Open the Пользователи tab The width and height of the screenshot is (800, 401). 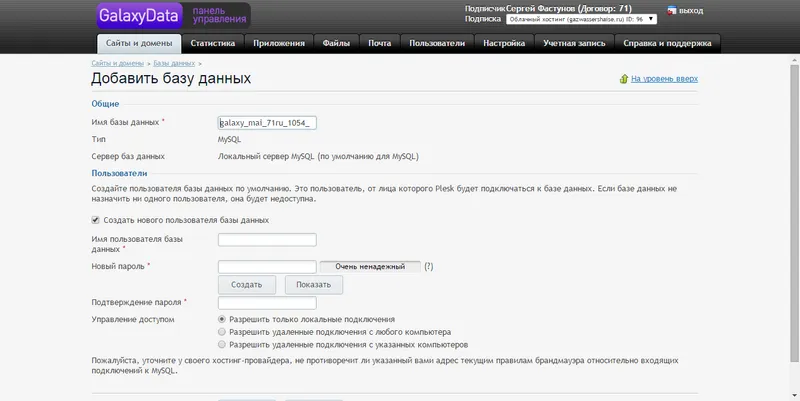437,43
